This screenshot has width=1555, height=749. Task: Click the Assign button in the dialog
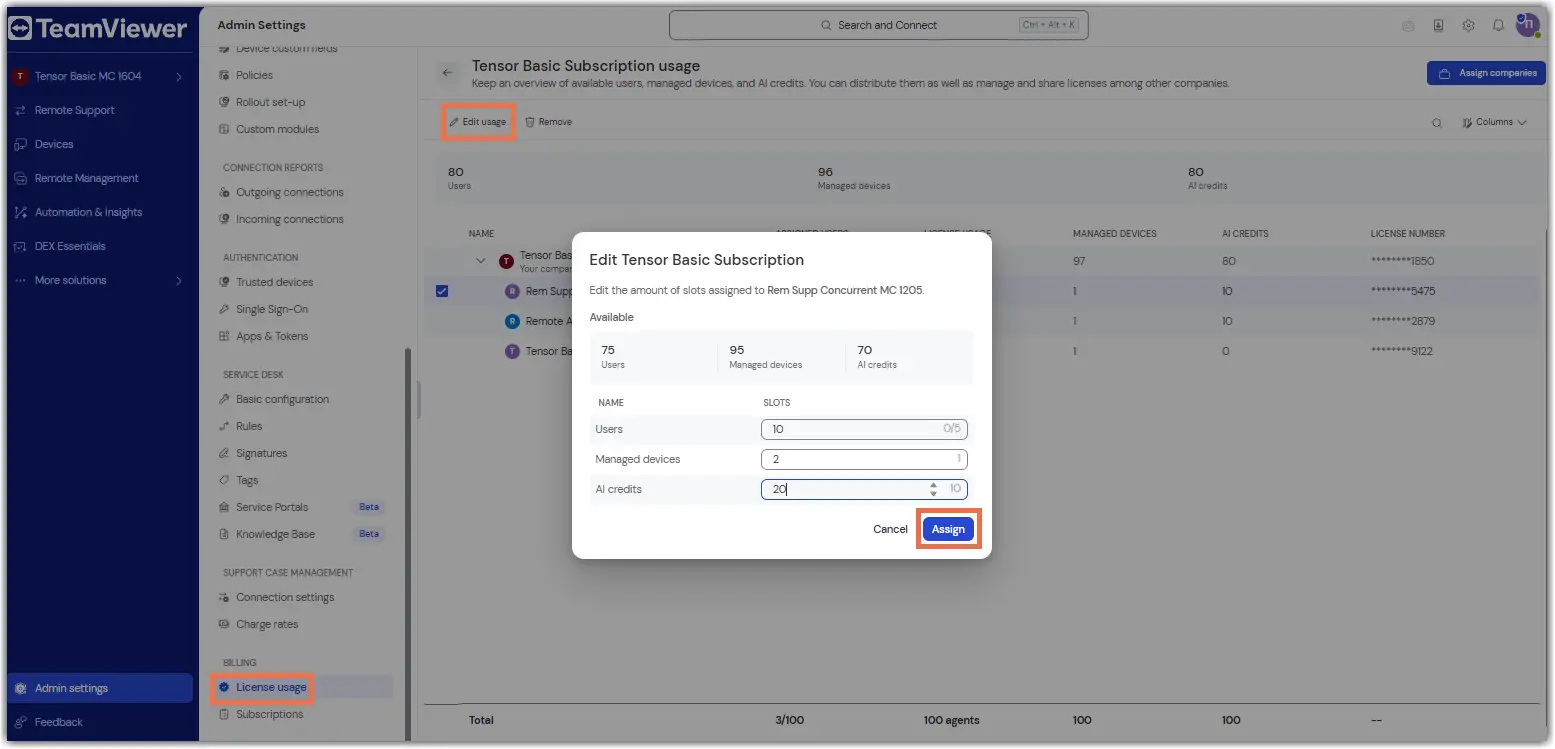pyautogui.click(x=948, y=529)
